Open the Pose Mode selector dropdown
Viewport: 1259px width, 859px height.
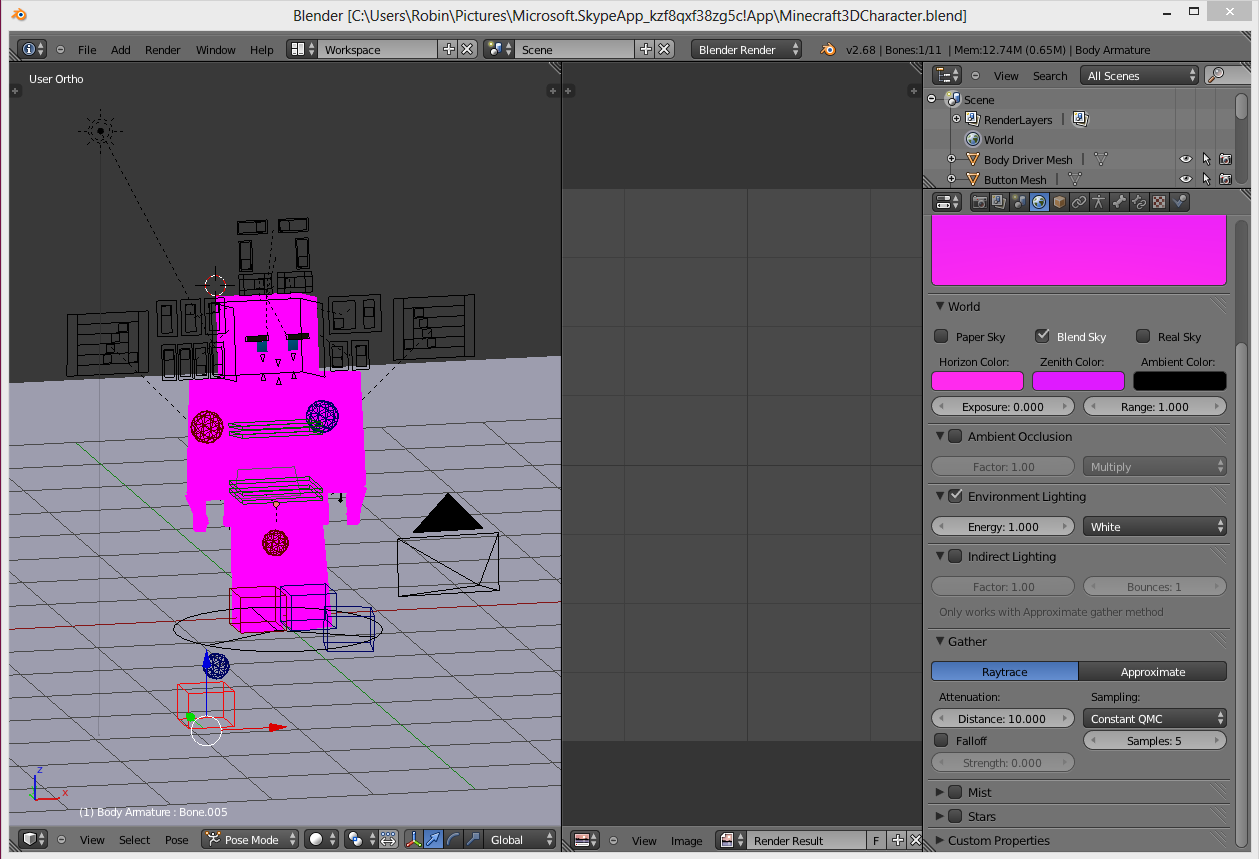pos(250,840)
